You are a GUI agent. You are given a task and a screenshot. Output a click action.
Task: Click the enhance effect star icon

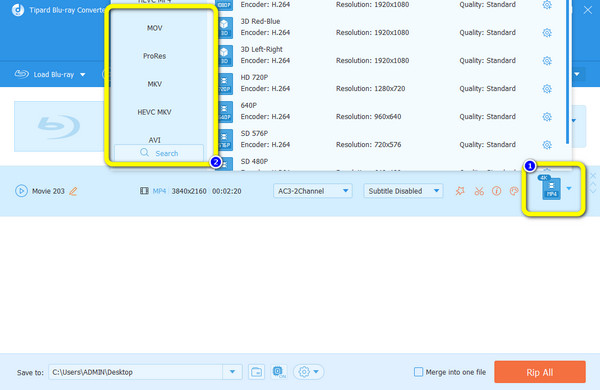[x=460, y=191]
